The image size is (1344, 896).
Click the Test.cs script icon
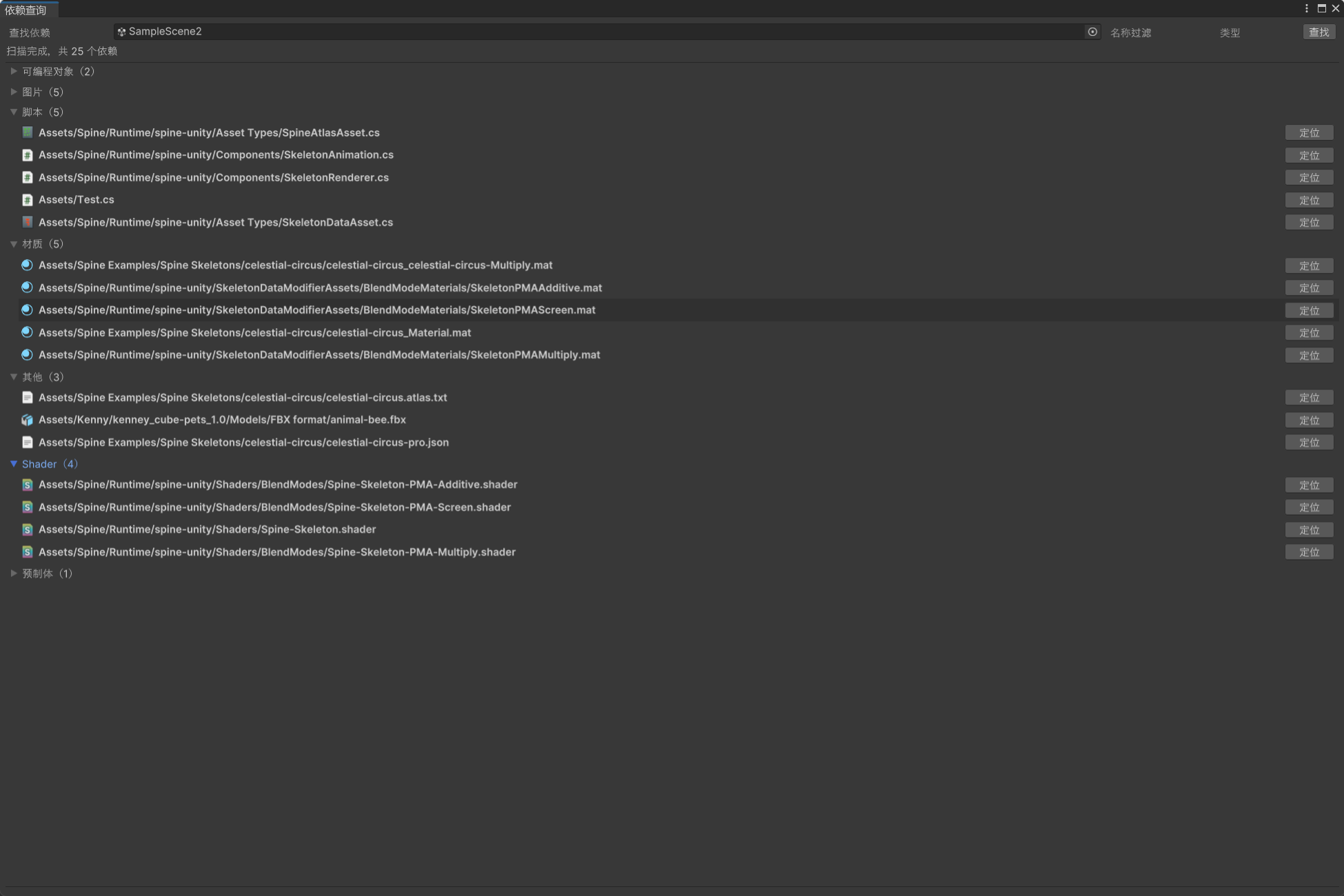click(x=28, y=200)
